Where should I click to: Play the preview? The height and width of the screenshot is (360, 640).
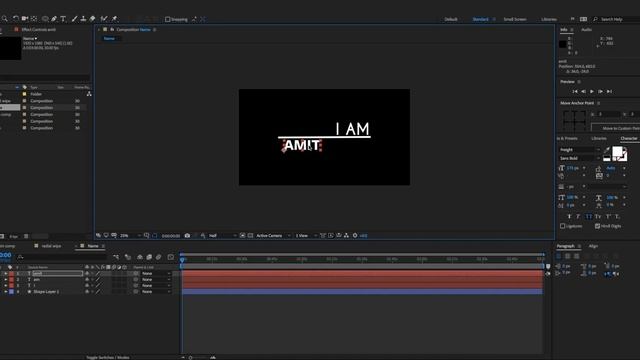click(592, 91)
